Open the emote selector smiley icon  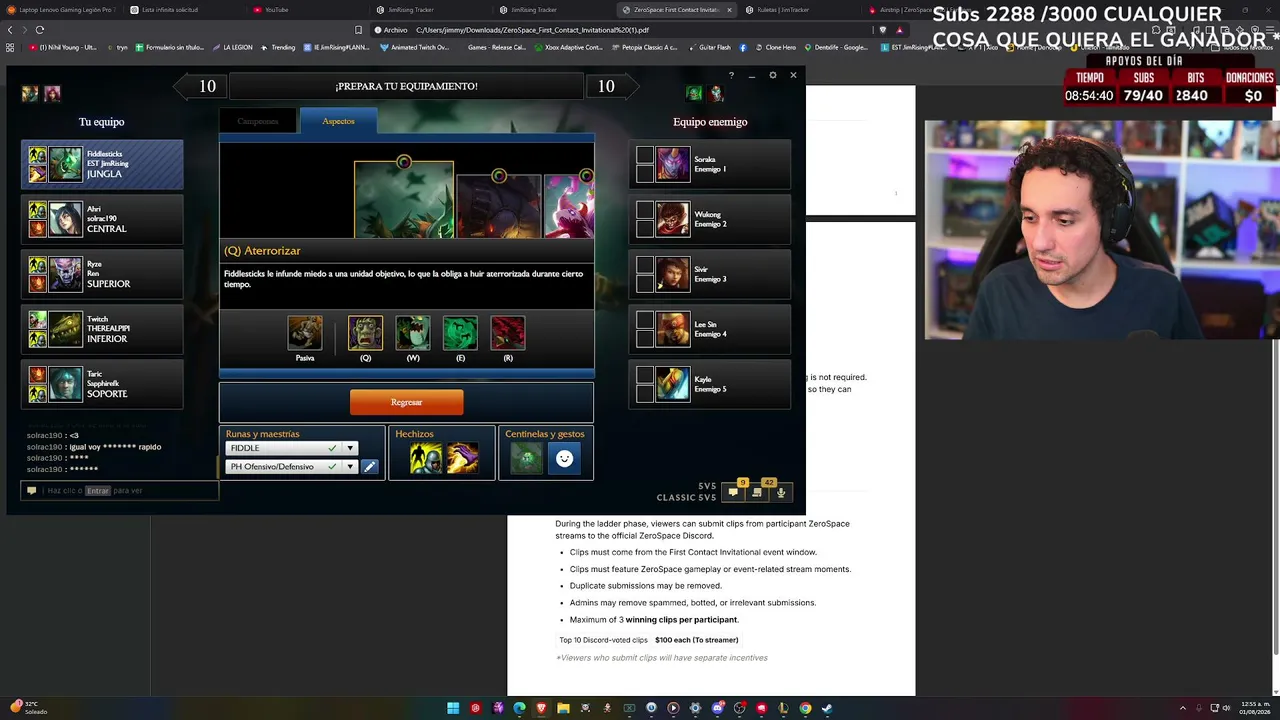click(x=564, y=458)
